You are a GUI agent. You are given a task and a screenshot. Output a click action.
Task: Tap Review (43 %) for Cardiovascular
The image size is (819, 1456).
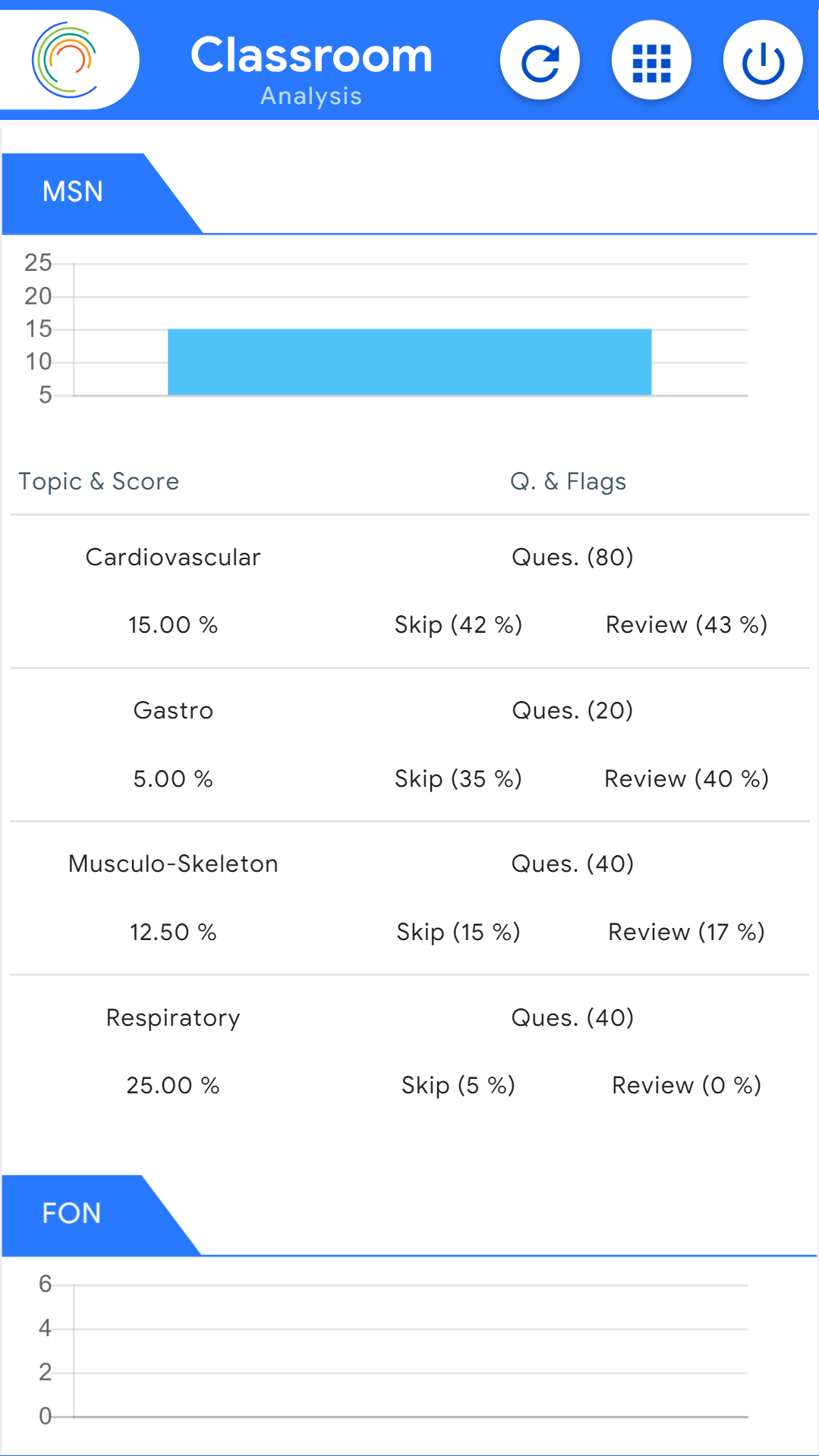pyautogui.click(x=687, y=625)
